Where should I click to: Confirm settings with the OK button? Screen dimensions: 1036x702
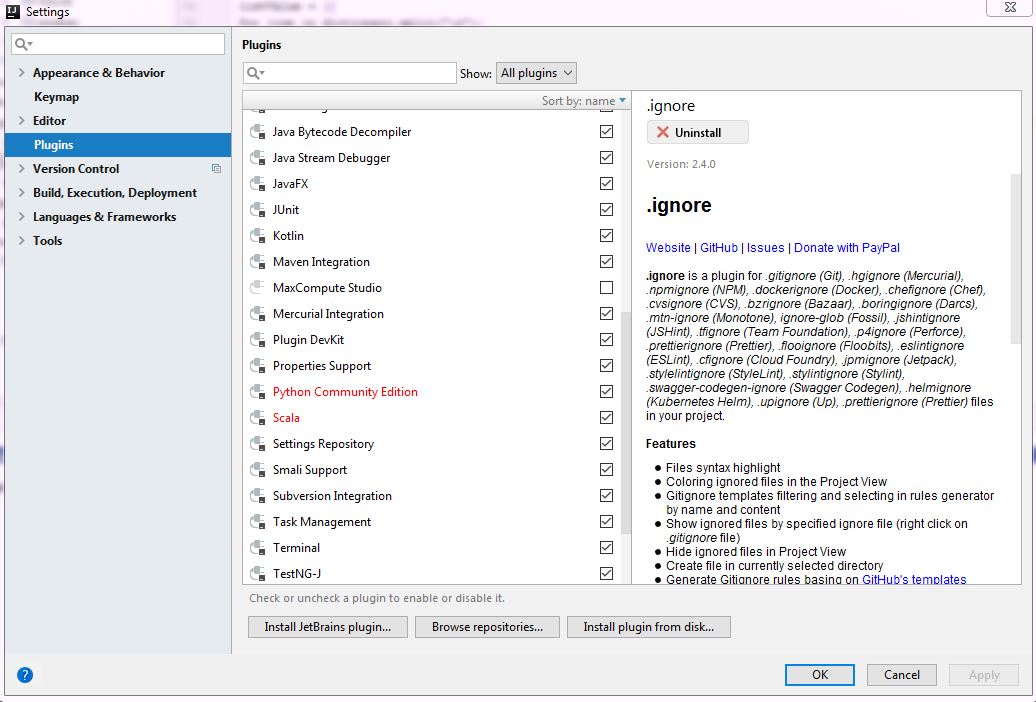pyautogui.click(x=820, y=675)
